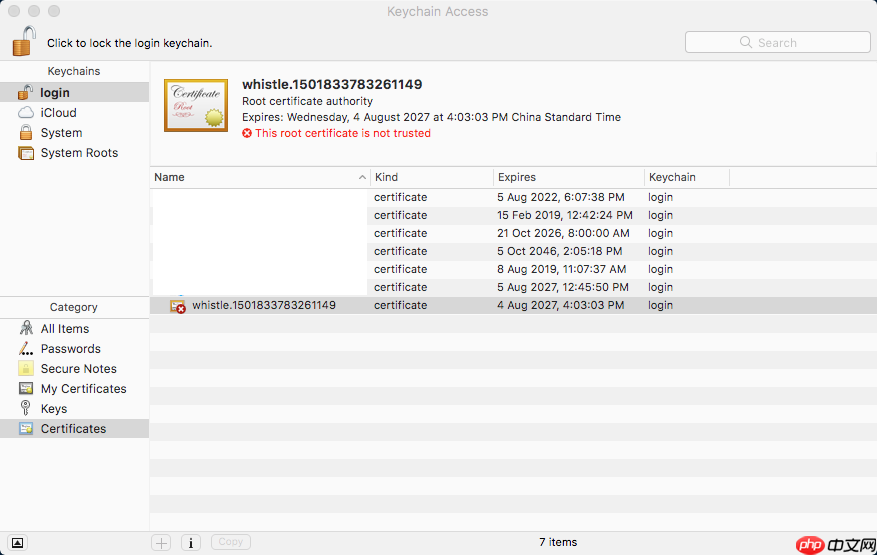Select row expiring 5 Aug 2022
This screenshot has height=555, width=877.
tap(513, 197)
